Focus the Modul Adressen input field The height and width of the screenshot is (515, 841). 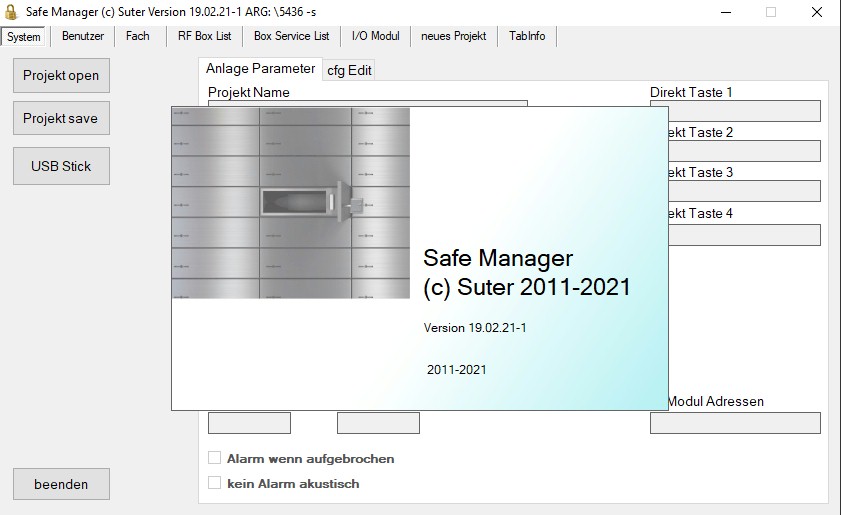(x=735, y=423)
